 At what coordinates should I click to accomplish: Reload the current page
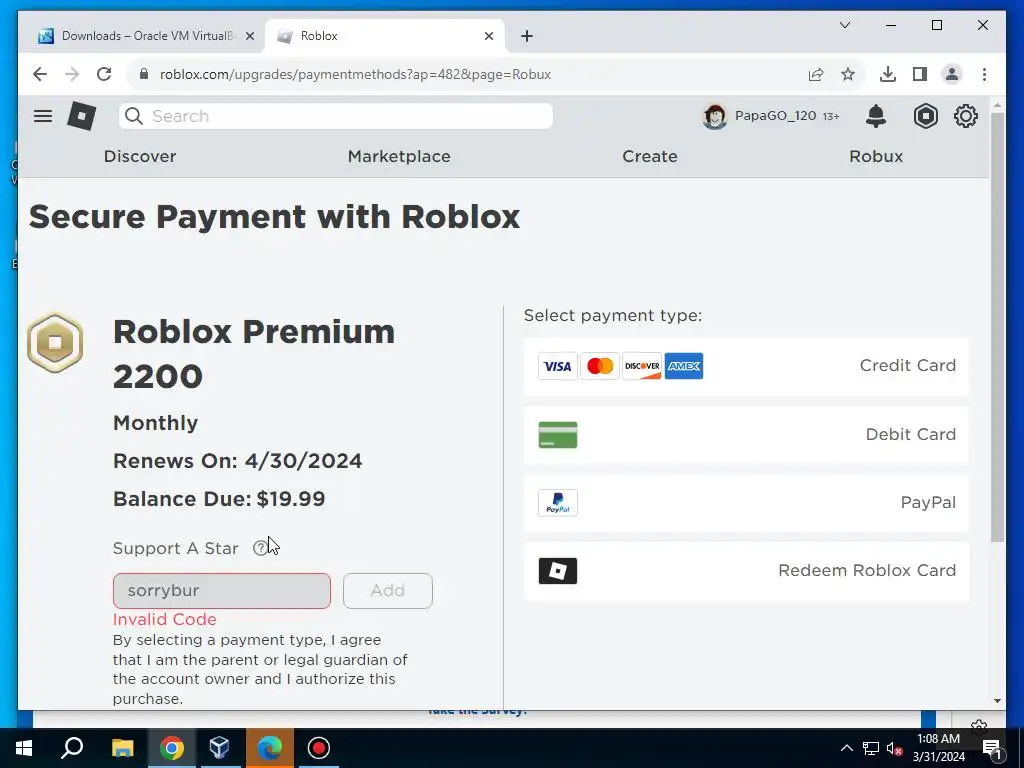(x=104, y=74)
